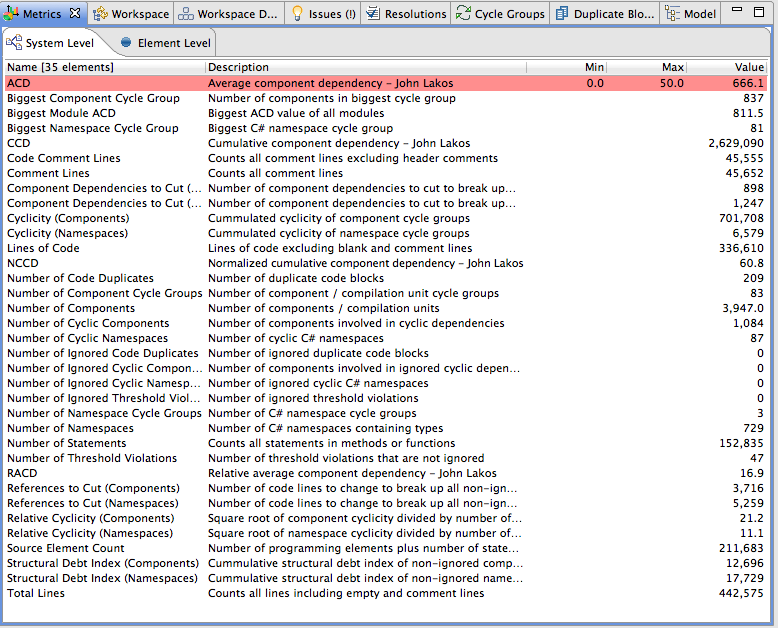Image resolution: width=778 pixels, height=628 pixels.
Task: Select the Source Element Count row
Action: coord(386,548)
